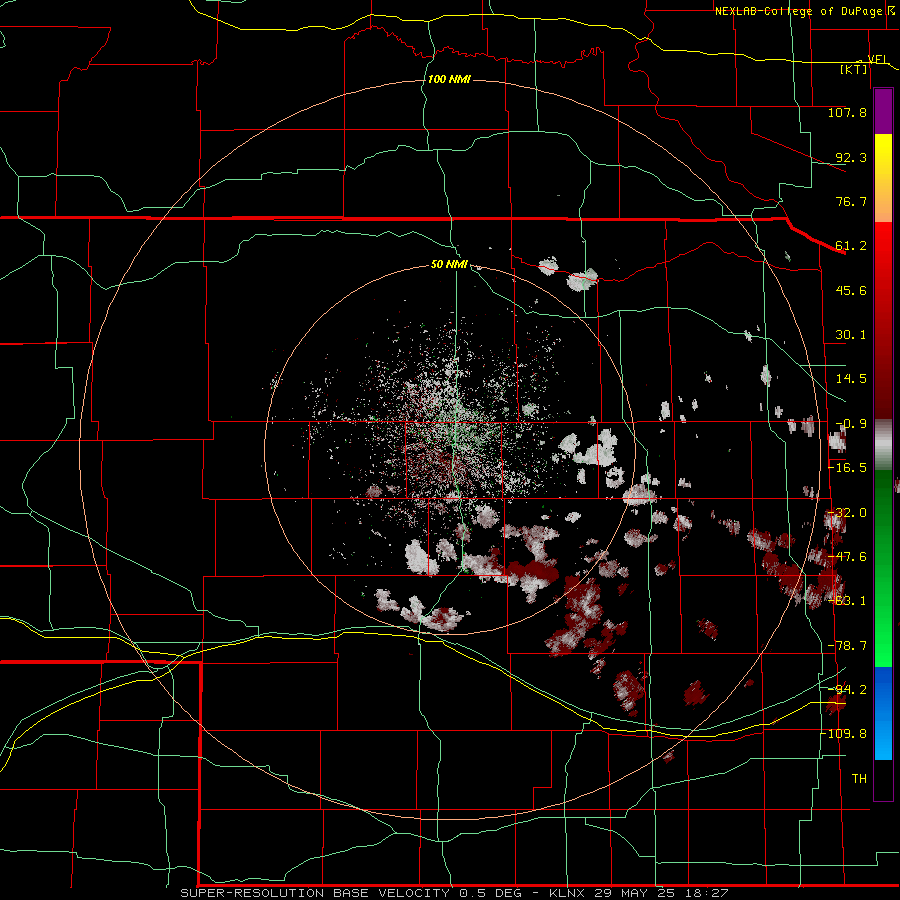
Task: Click the -78.7 value on the velocity scale
Action: 847,646
